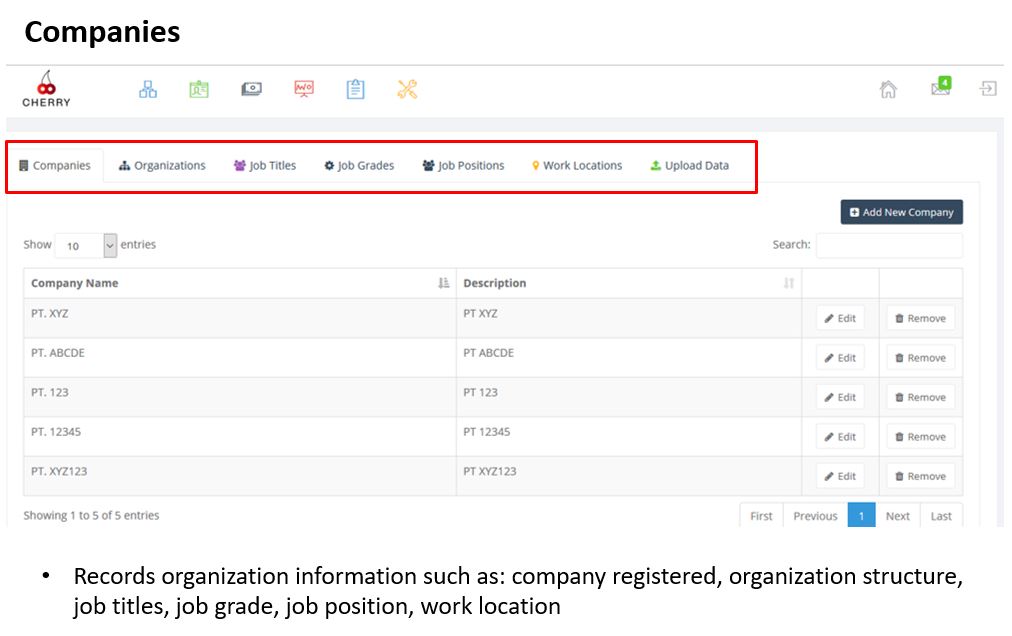Open the red presentation board icon
Image resolution: width=1012 pixels, height=636 pixels.
304,89
